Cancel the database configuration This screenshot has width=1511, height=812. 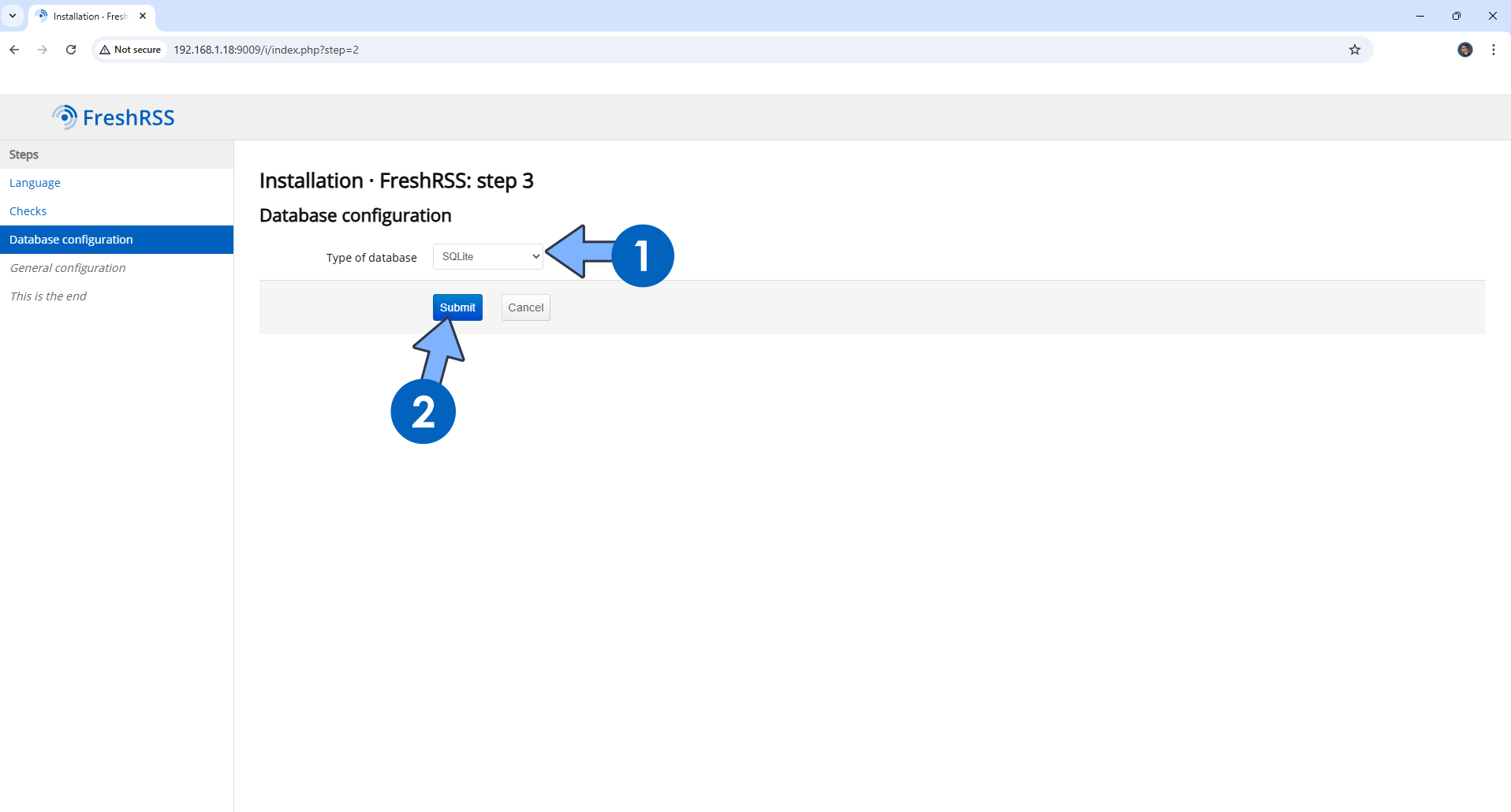[x=526, y=307]
